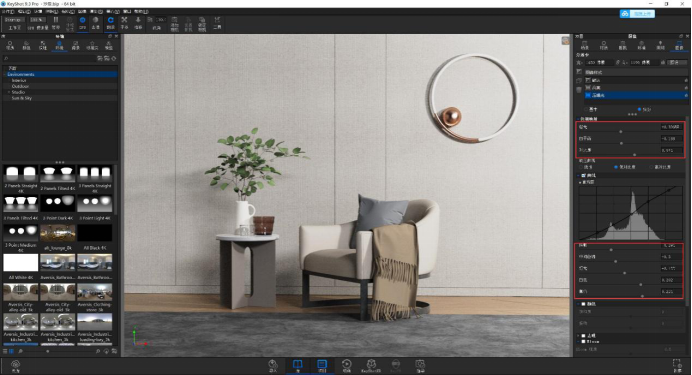The height and width of the screenshot is (375, 692).
Task: Select the 3 Point Dark 4K thumbnail
Action: click(58, 204)
